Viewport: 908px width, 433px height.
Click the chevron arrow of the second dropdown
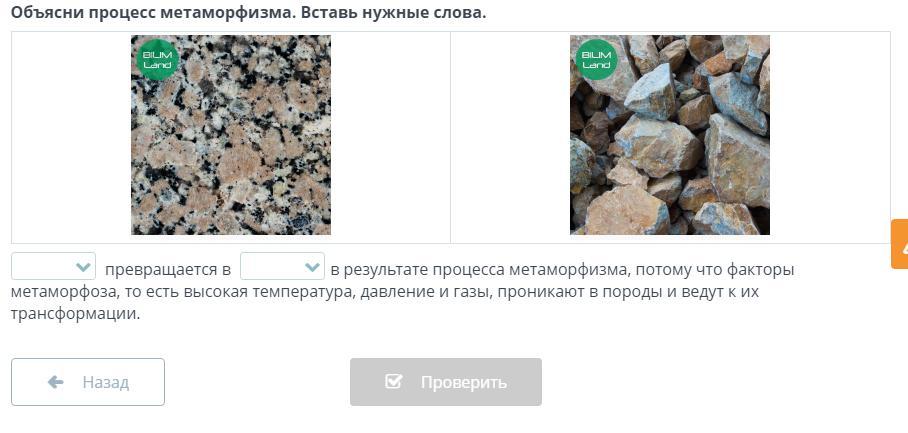[312, 267]
